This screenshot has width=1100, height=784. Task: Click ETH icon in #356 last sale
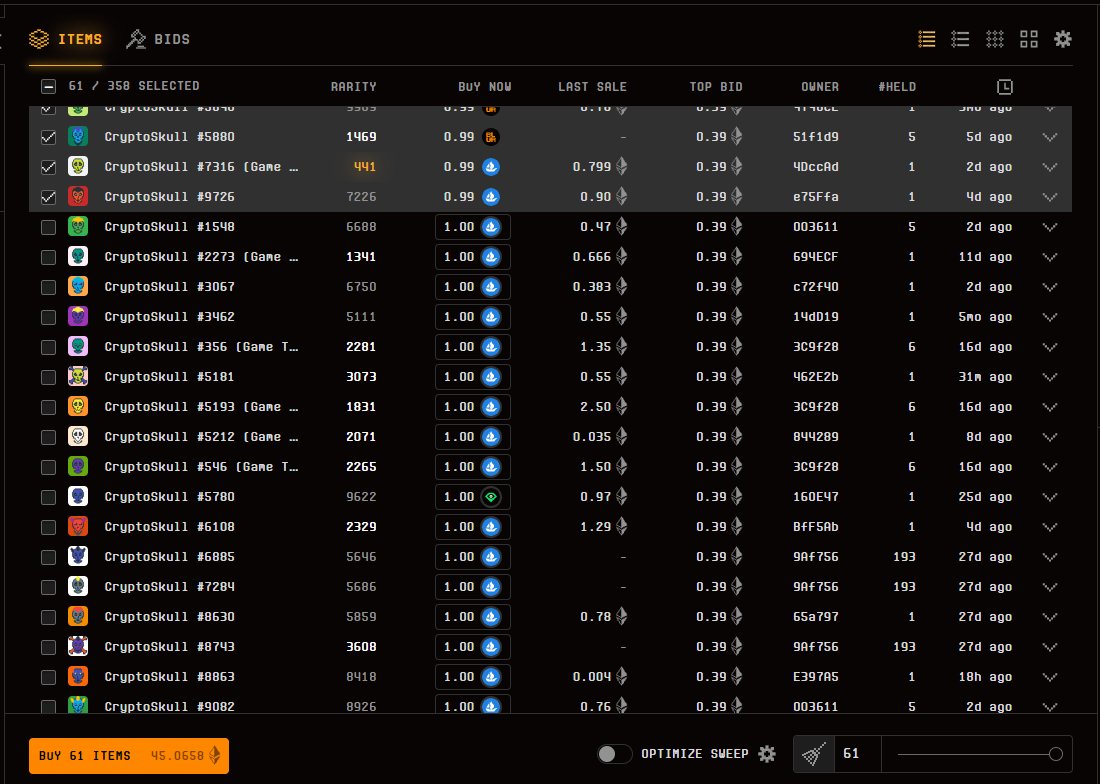622,346
